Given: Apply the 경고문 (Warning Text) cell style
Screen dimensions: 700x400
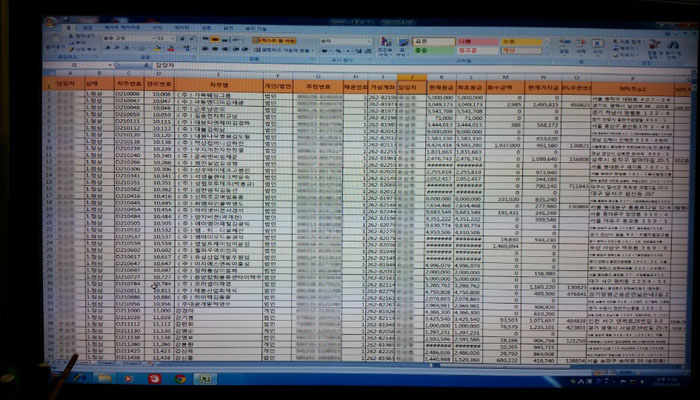Looking at the screenshot, I should 477,50.
